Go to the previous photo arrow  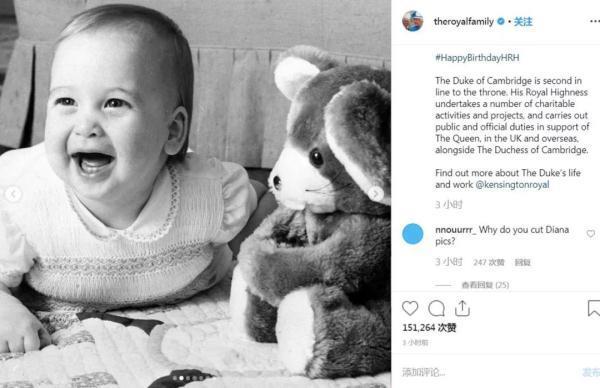point(13,194)
